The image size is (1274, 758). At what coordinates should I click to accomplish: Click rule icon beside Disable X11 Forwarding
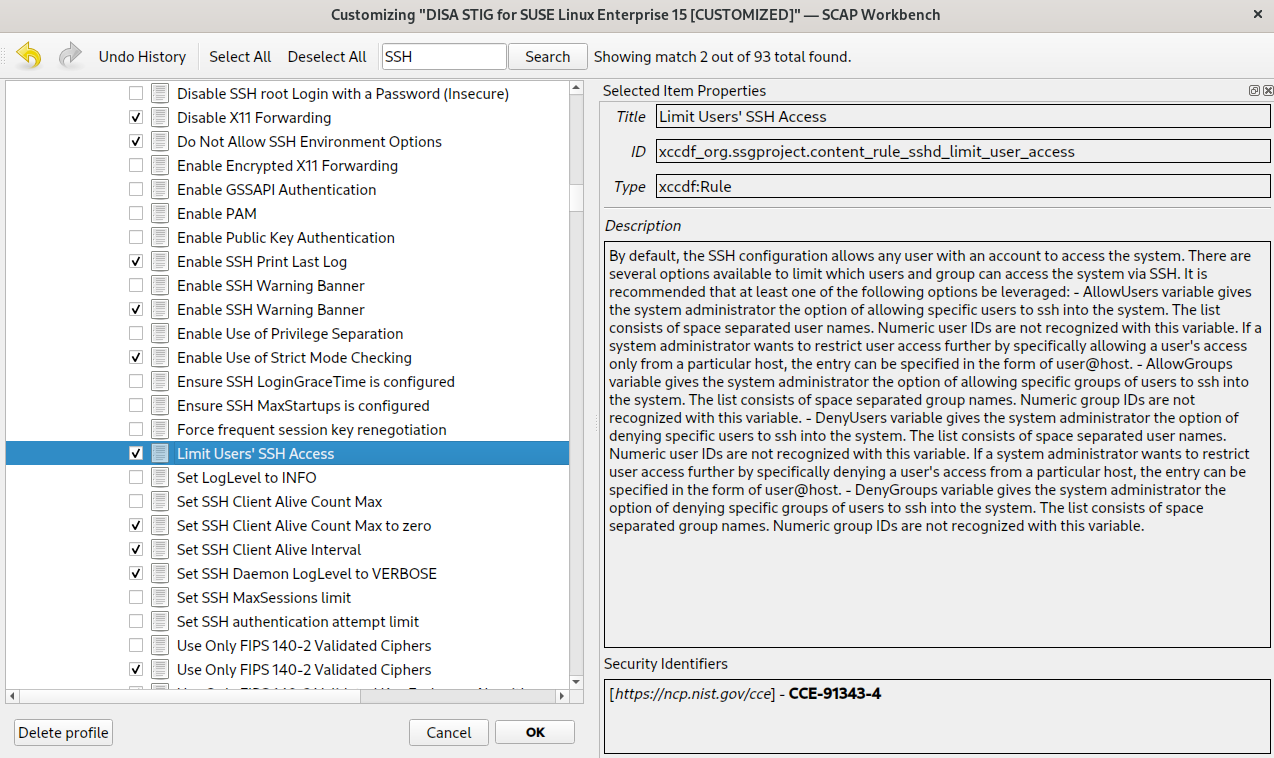click(160, 118)
